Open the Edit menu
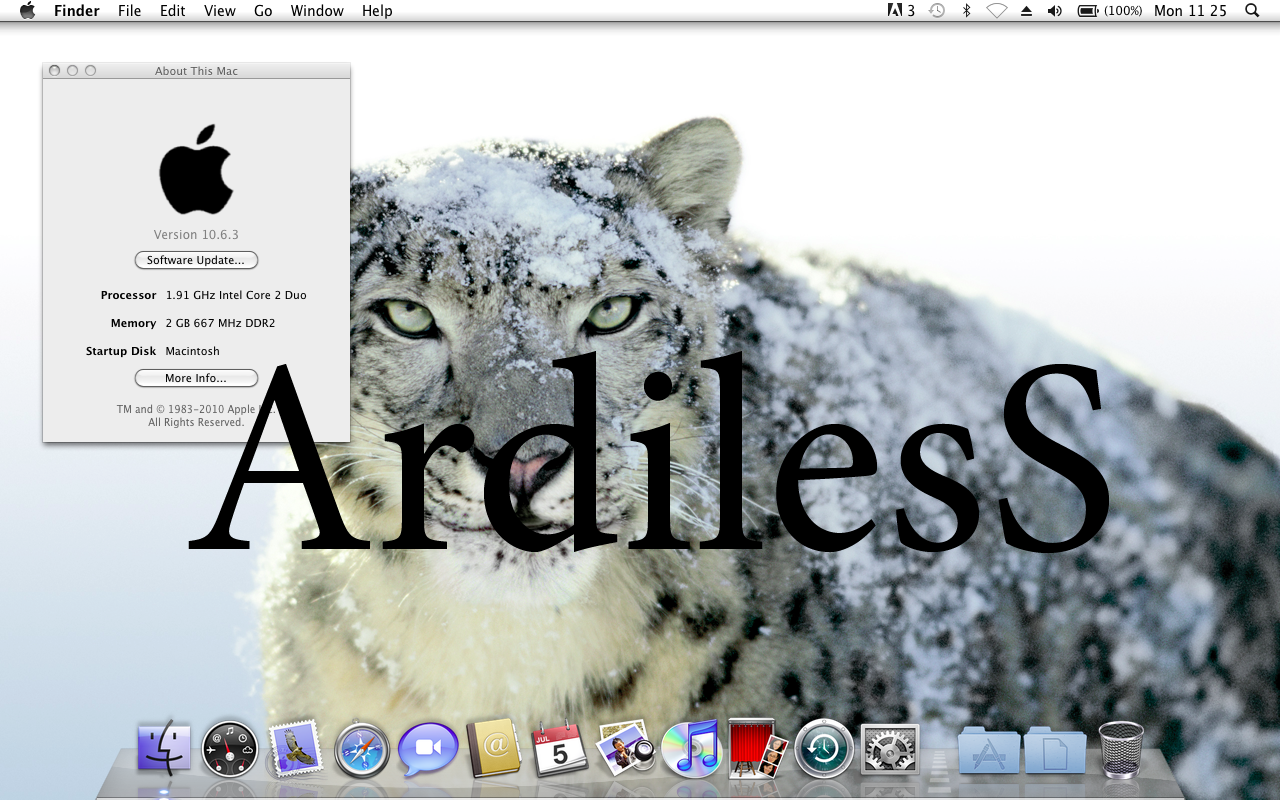Screen dimensions: 1280x800 pos(173,11)
